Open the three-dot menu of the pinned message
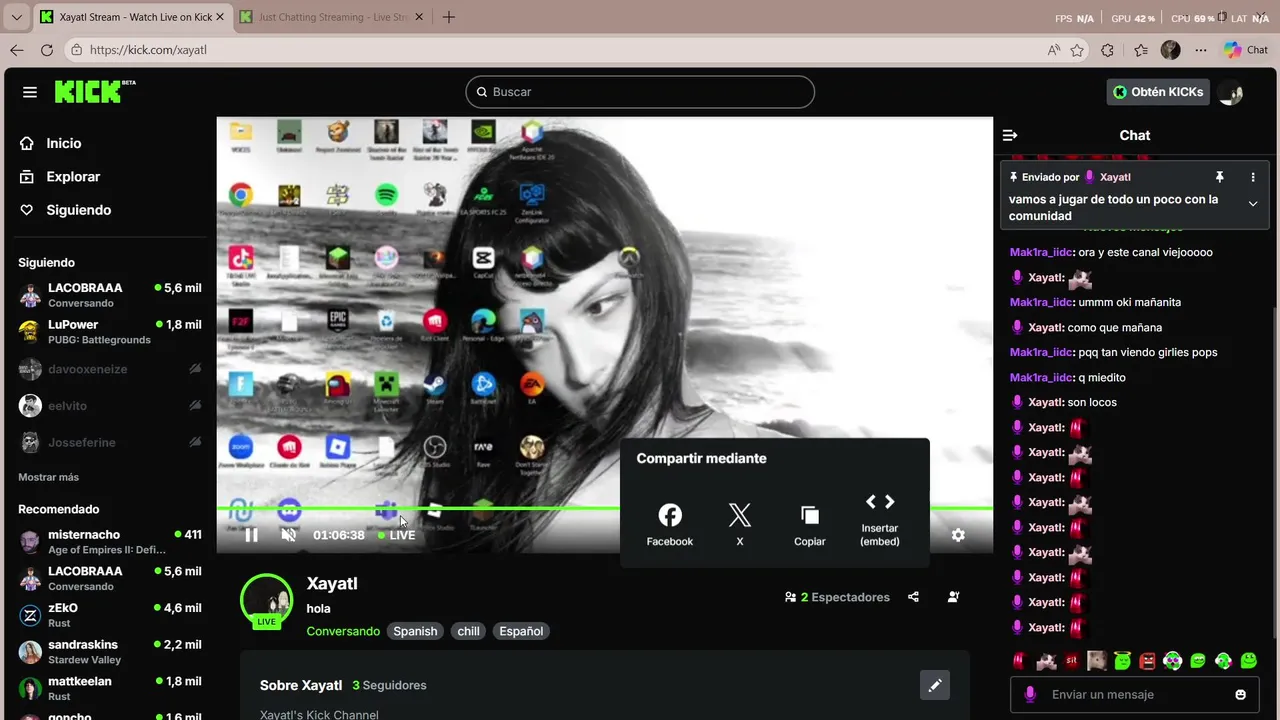1280x720 pixels. coord(1253,177)
